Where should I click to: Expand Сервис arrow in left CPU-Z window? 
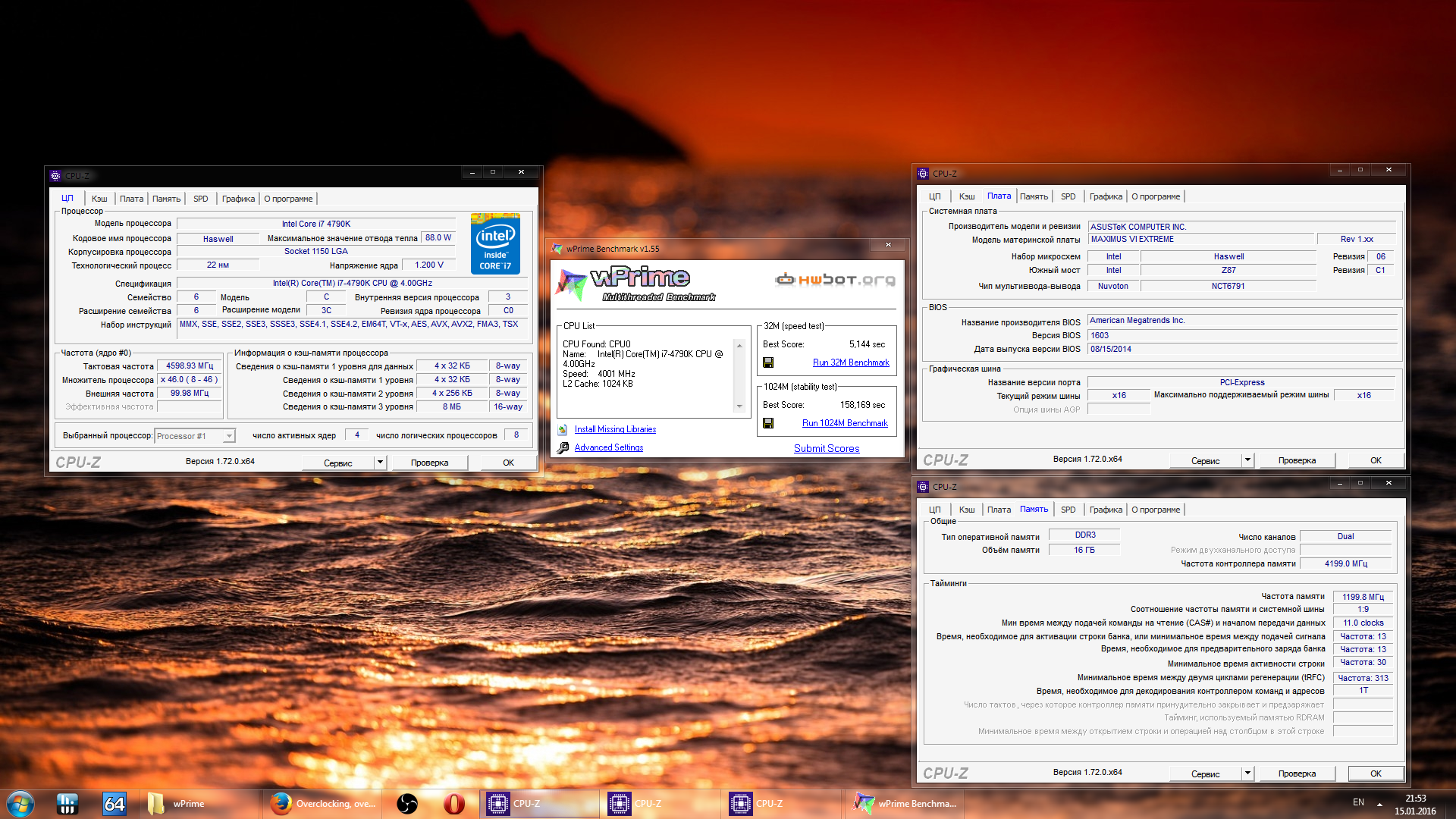coord(380,462)
